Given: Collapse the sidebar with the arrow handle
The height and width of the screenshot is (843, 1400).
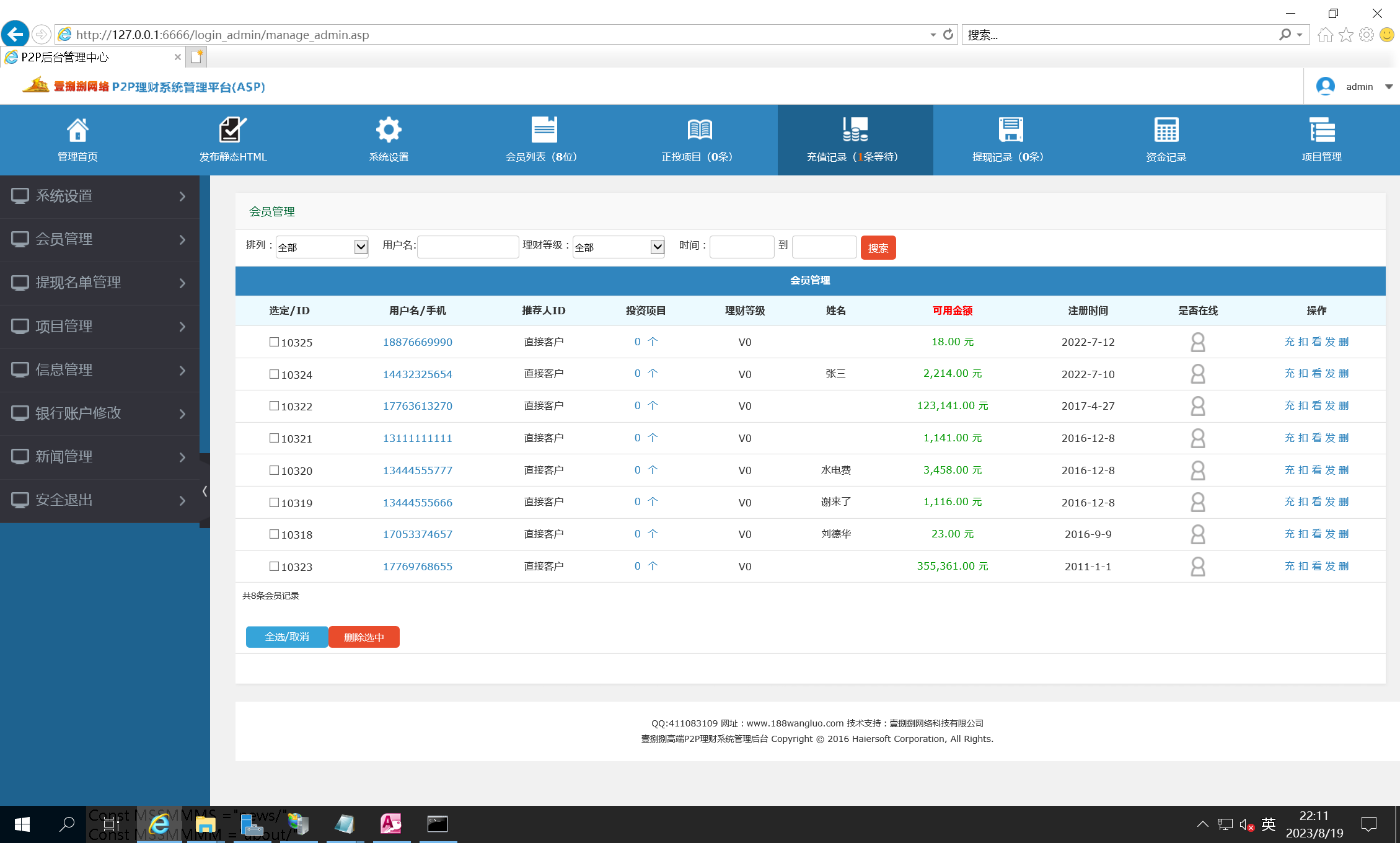Looking at the screenshot, I should pyautogui.click(x=205, y=491).
